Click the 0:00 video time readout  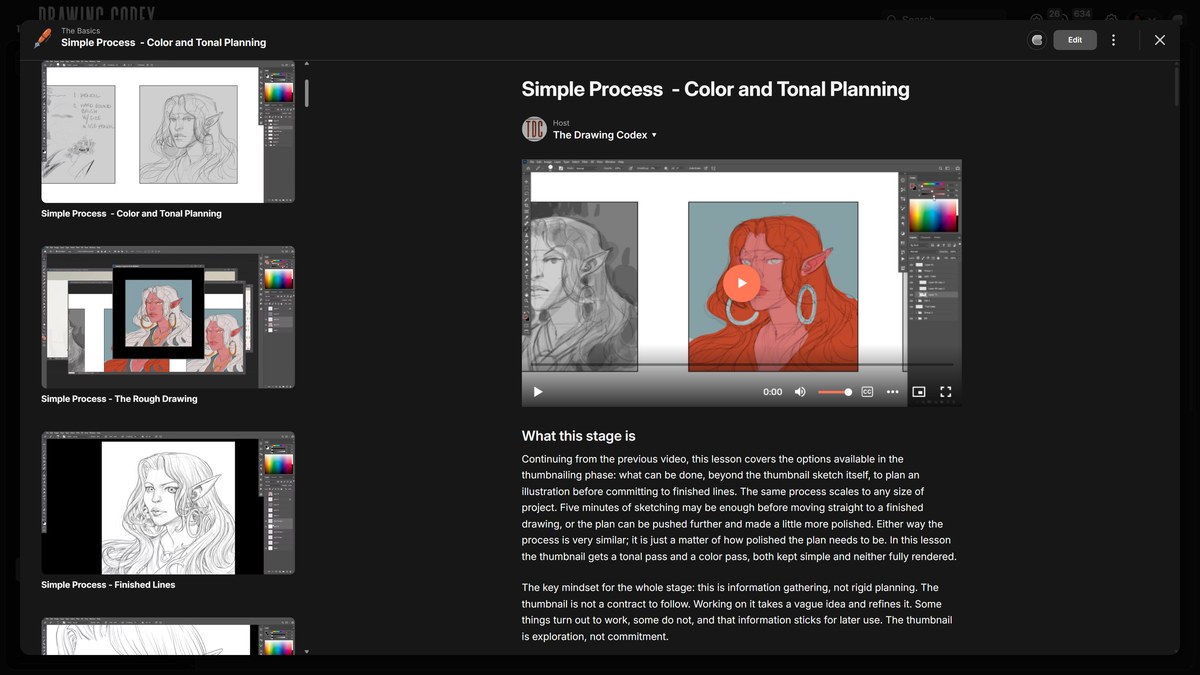click(x=772, y=392)
